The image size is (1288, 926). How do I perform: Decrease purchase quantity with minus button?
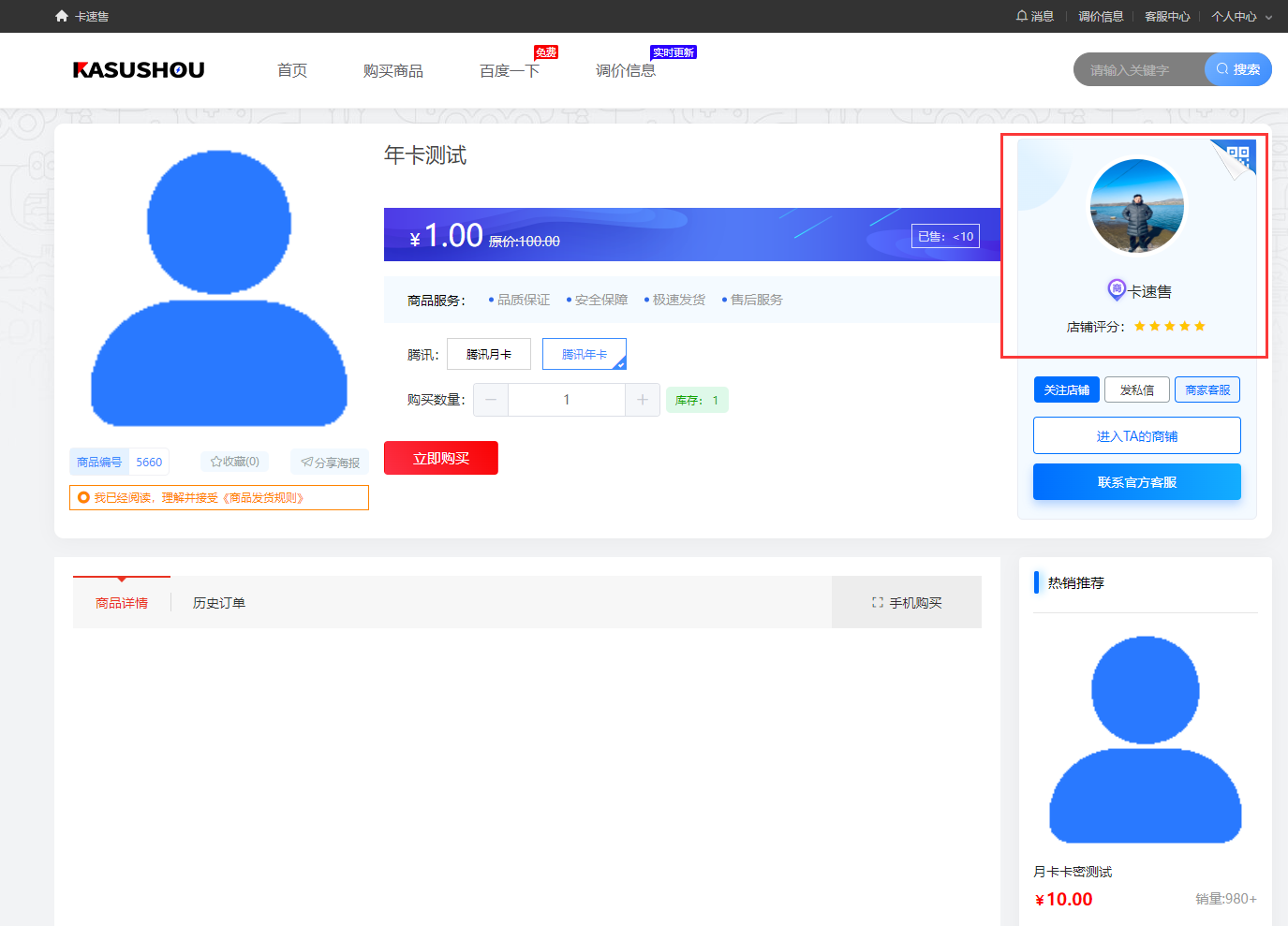tap(491, 400)
